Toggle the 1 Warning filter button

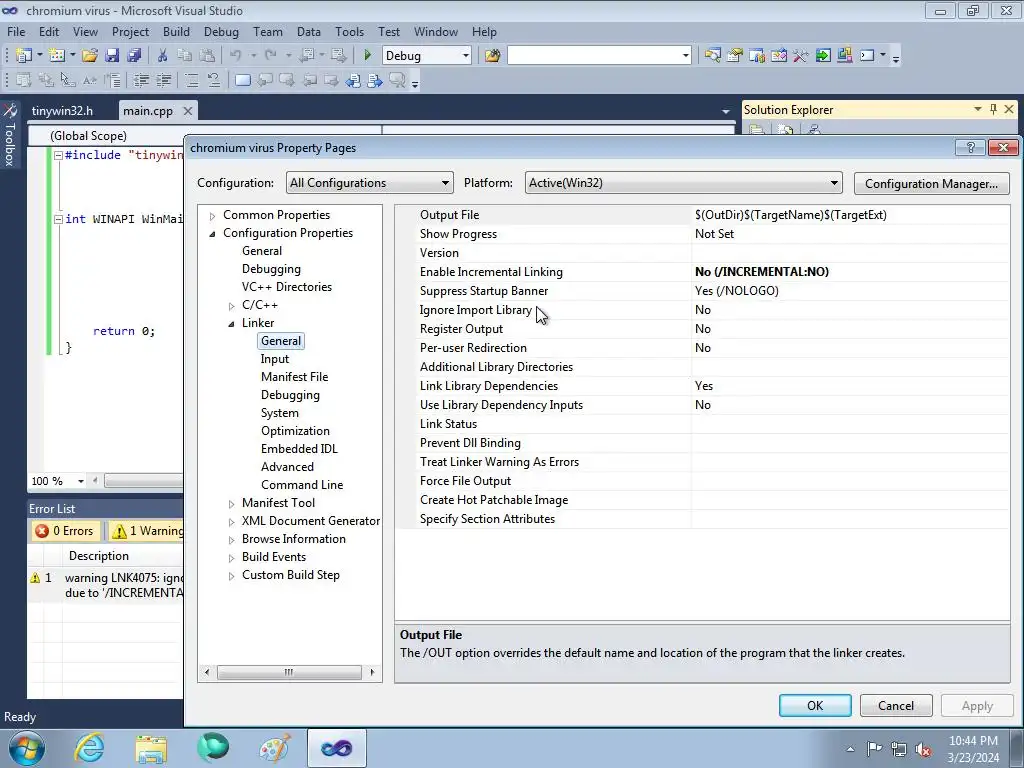coord(147,531)
